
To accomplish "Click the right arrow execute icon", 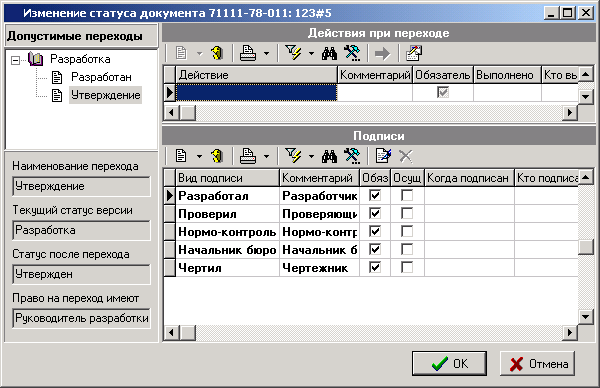I will [x=382, y=54].
